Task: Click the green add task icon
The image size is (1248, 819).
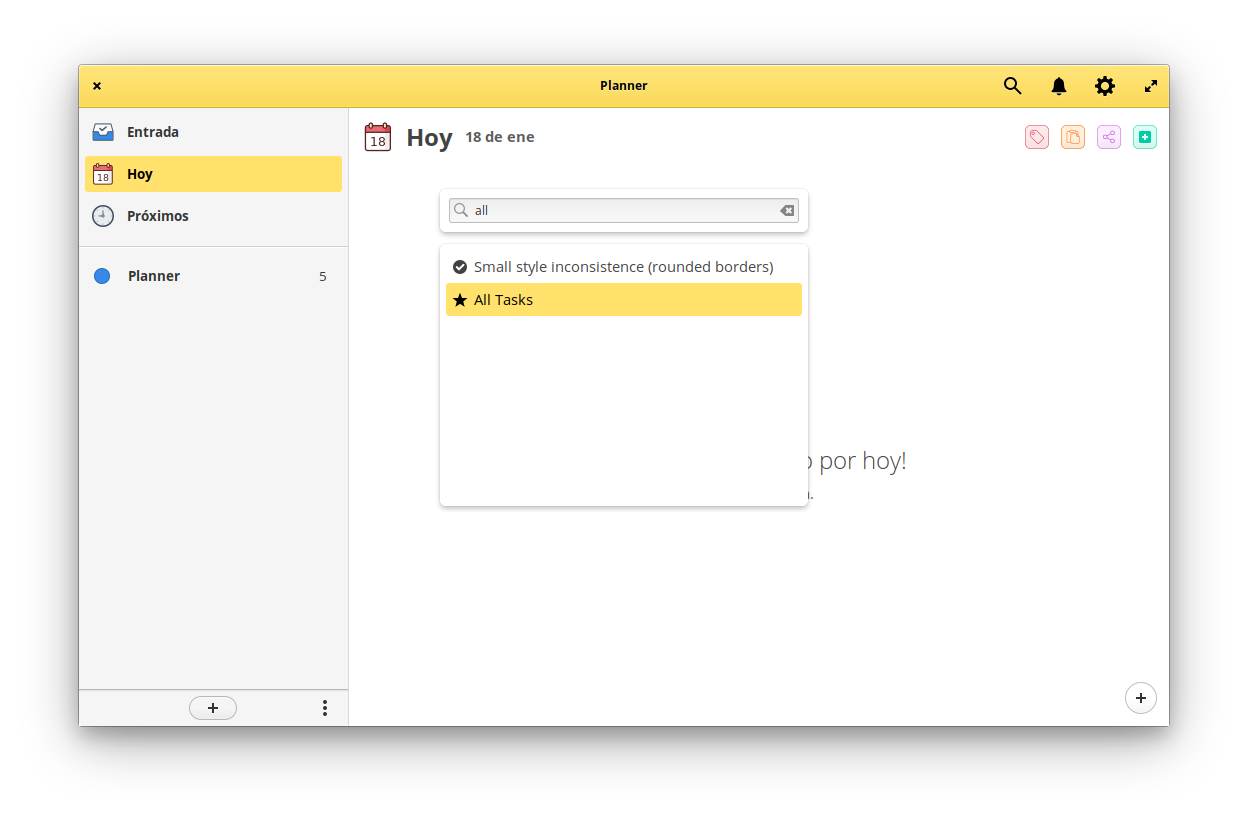Action: (1145, 137)
